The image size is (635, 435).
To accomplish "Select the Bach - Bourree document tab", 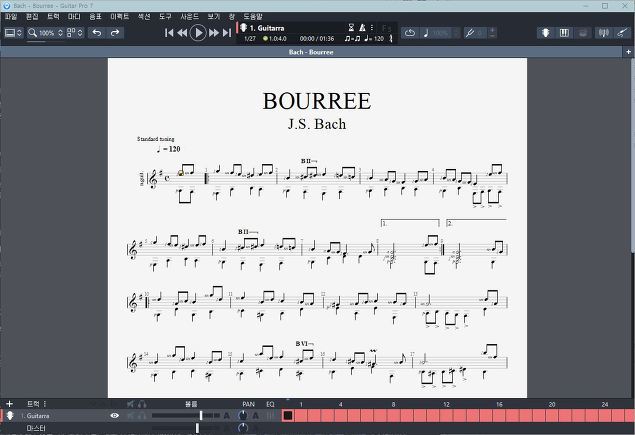I will (311, 52).
